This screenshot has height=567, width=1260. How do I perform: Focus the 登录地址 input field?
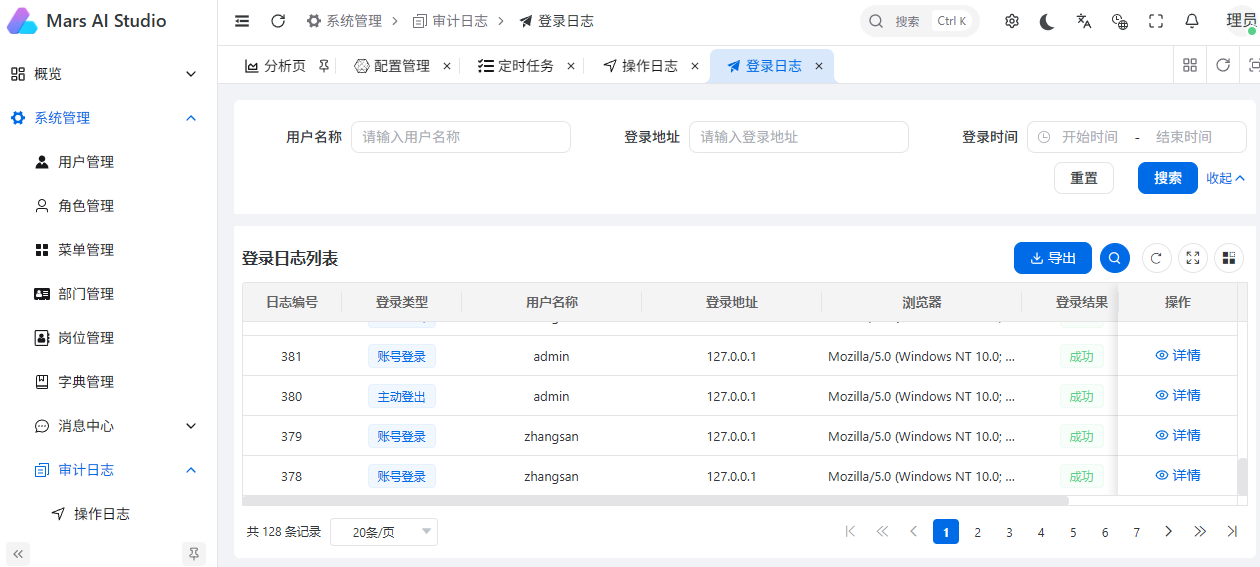[x=799, y=137]
